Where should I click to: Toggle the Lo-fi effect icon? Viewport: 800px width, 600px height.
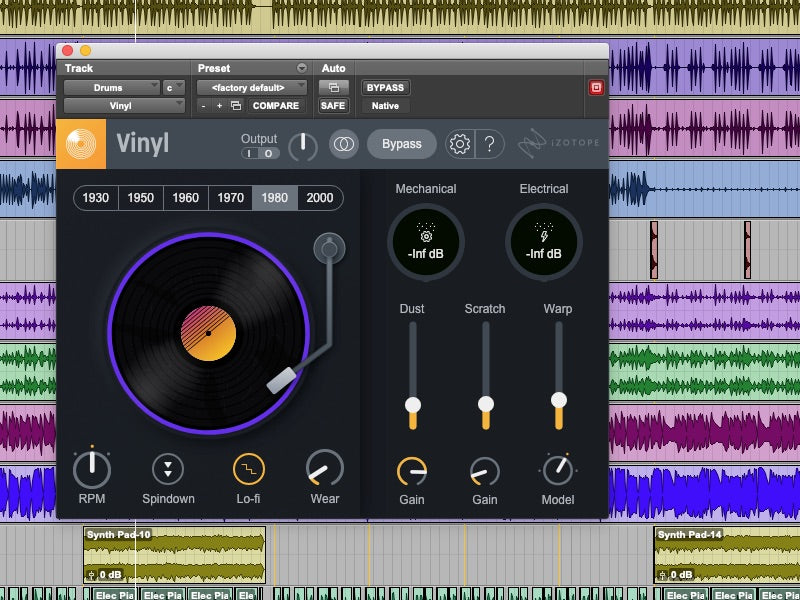pyautogui.click(x=248, y=469)
